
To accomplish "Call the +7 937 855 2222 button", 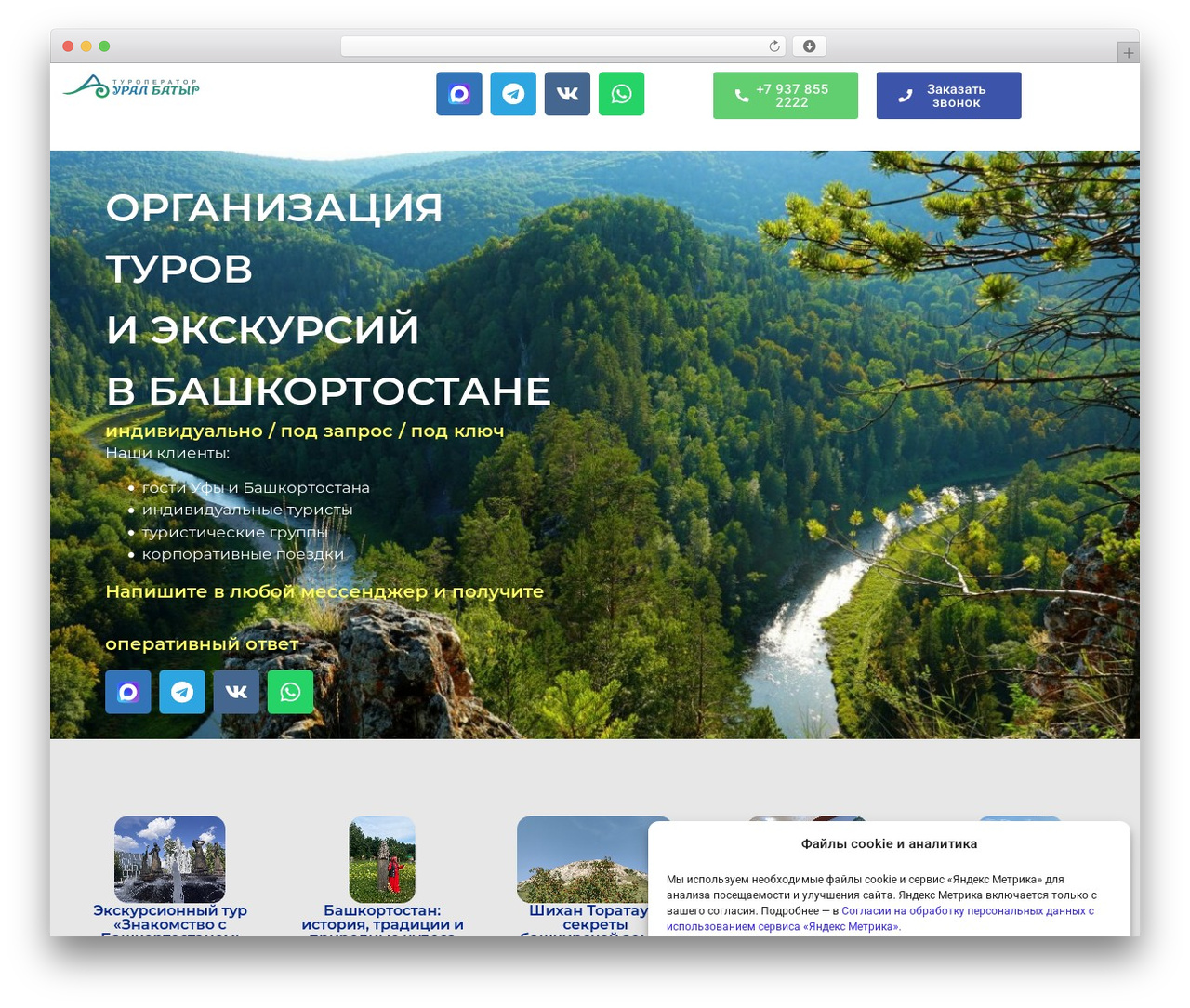I will click(x=786, y=96).
